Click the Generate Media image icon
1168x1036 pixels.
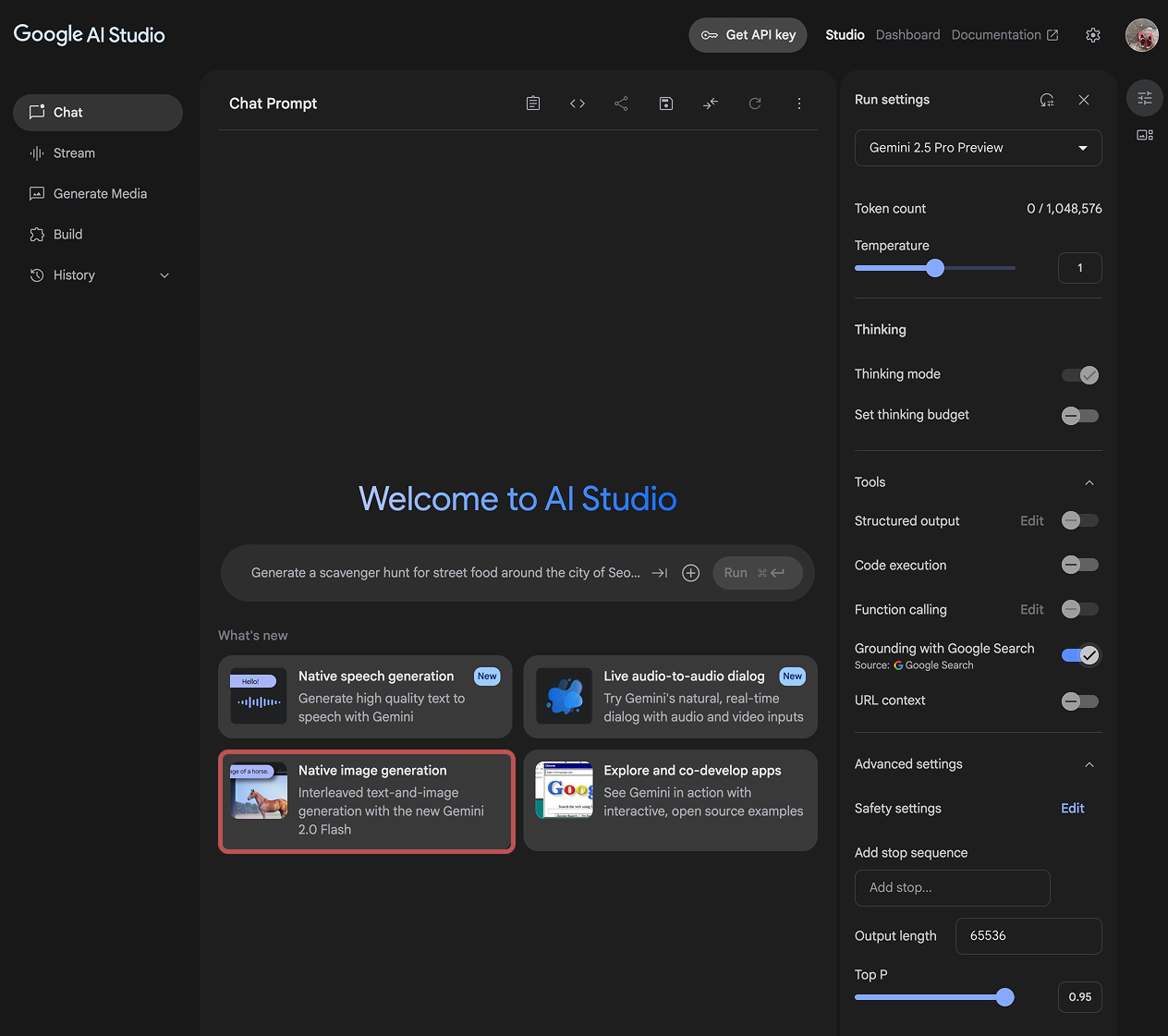coord(37,194)
